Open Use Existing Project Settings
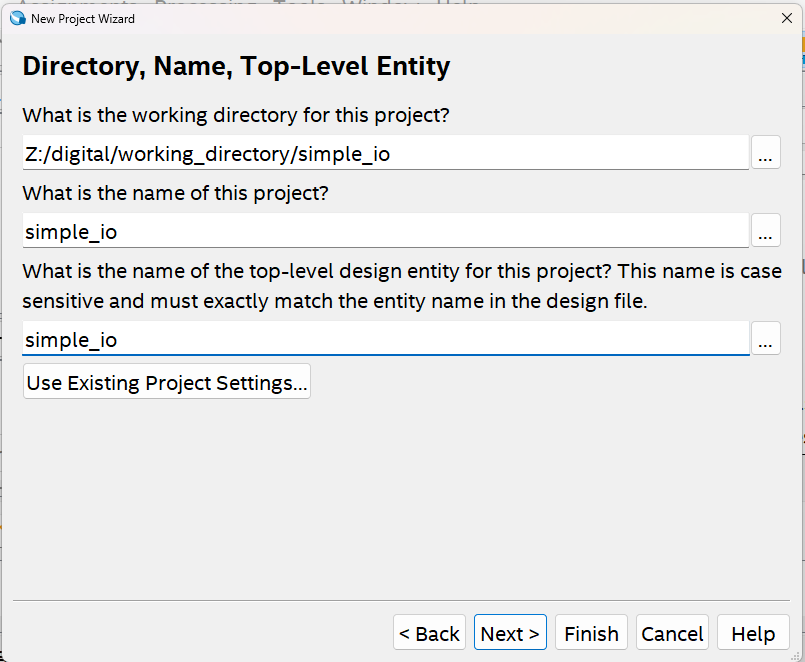The height and width of the screenshot is (662, 805). click(167, 382)
